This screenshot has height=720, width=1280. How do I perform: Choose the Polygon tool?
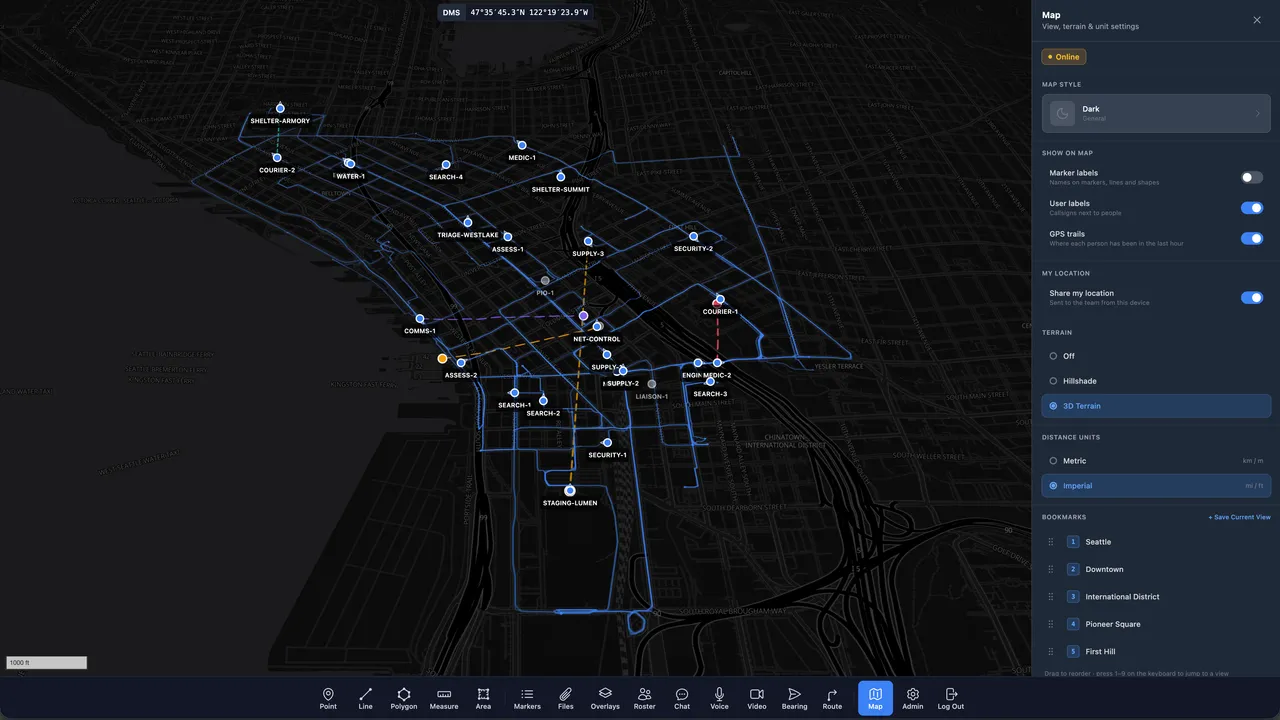point(404,698)
